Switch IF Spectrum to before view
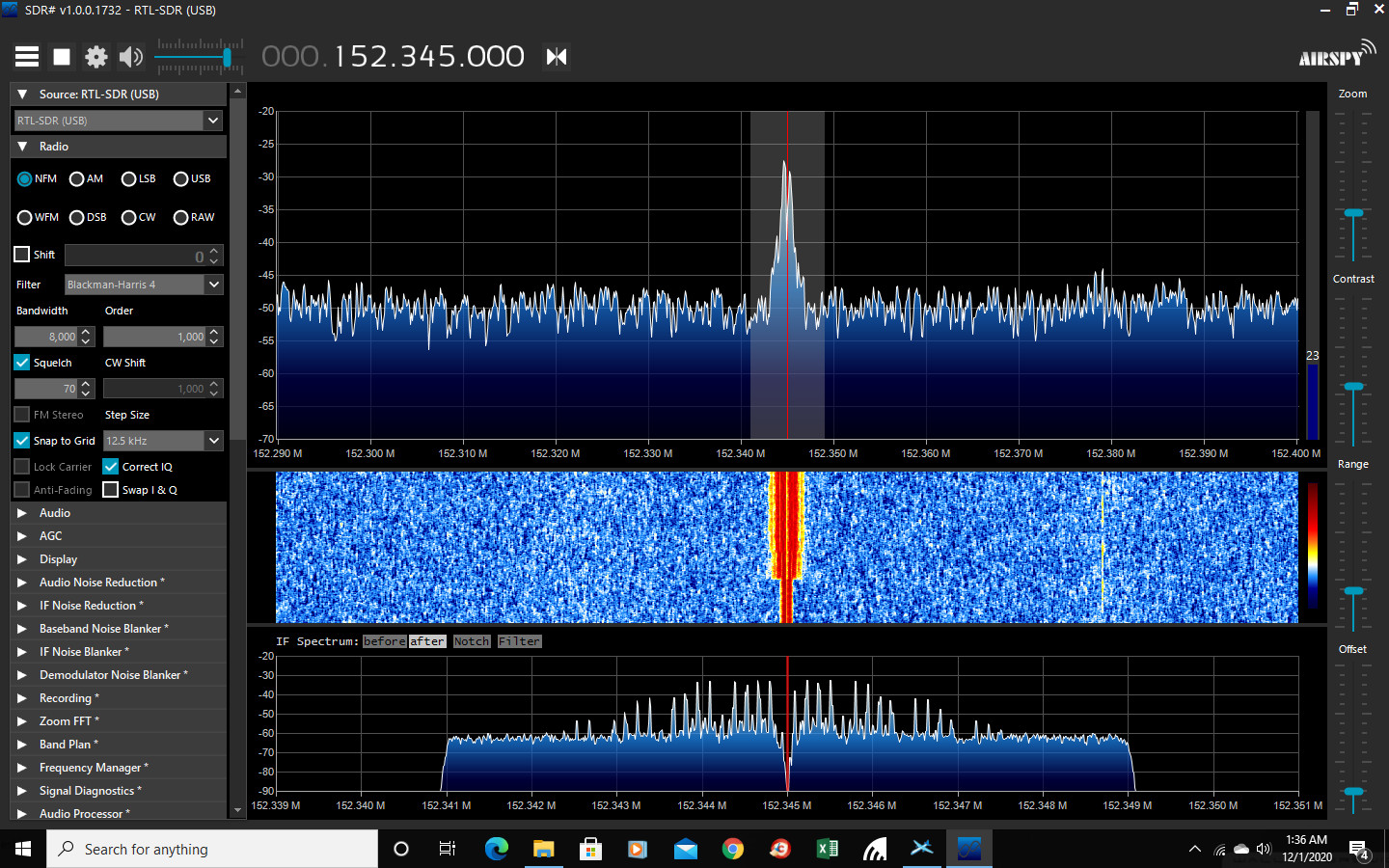The image size is (1389, 868). pyautogui.click(x=384, y=641)
